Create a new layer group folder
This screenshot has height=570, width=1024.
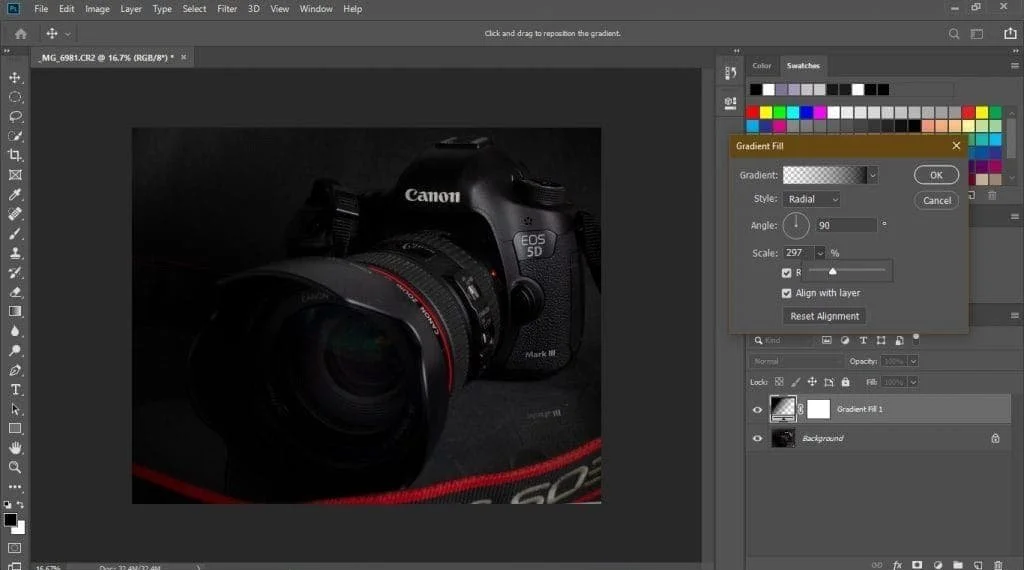click(957, 565)
